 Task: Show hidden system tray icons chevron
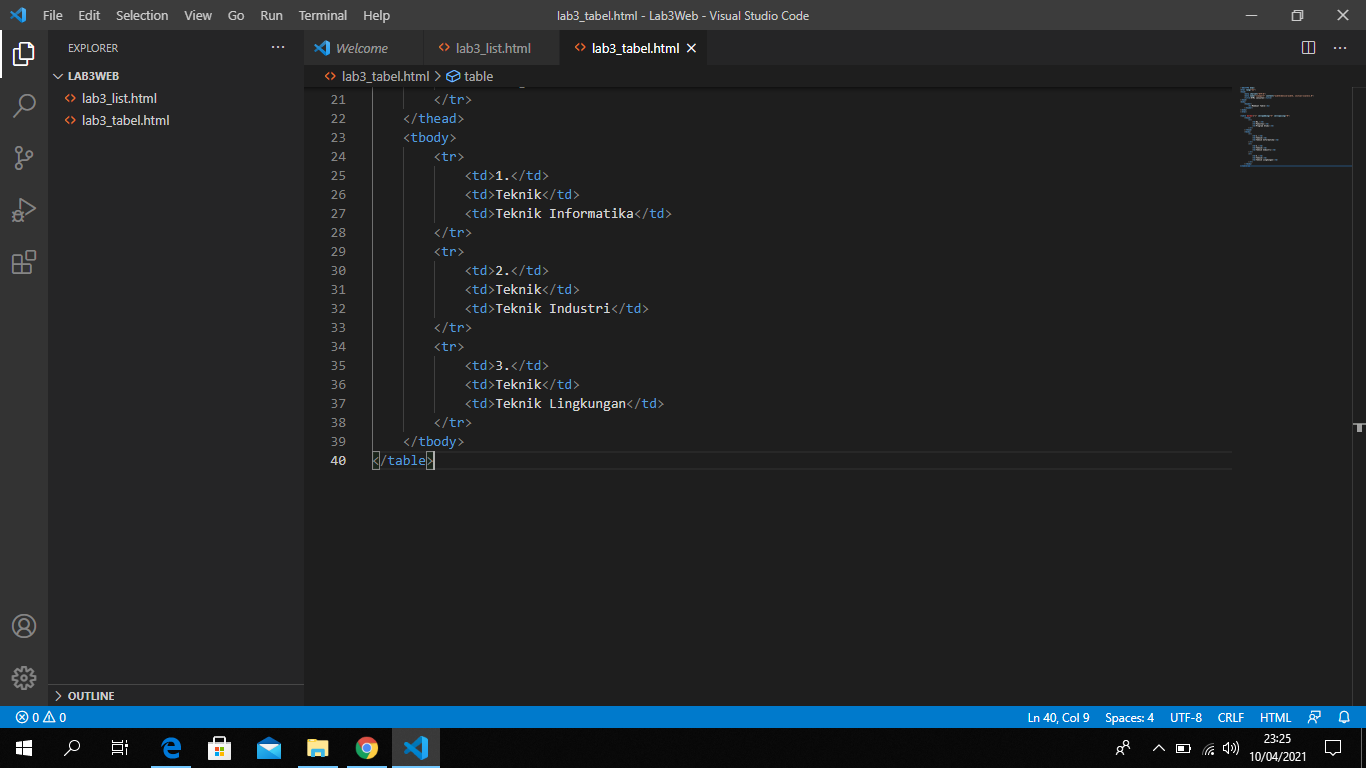(x=1159, y=748)
